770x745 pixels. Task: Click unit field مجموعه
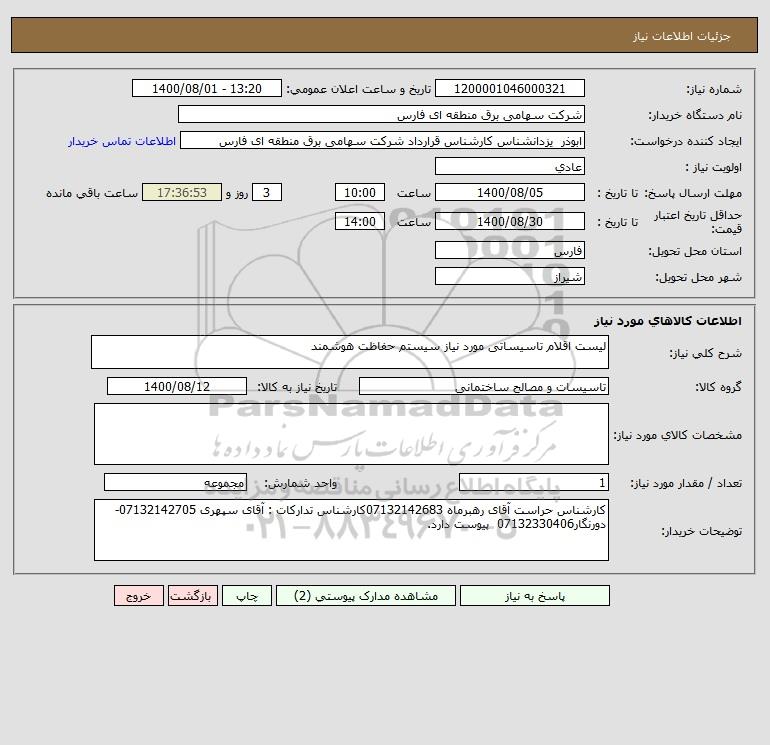(x=175, y=483)
